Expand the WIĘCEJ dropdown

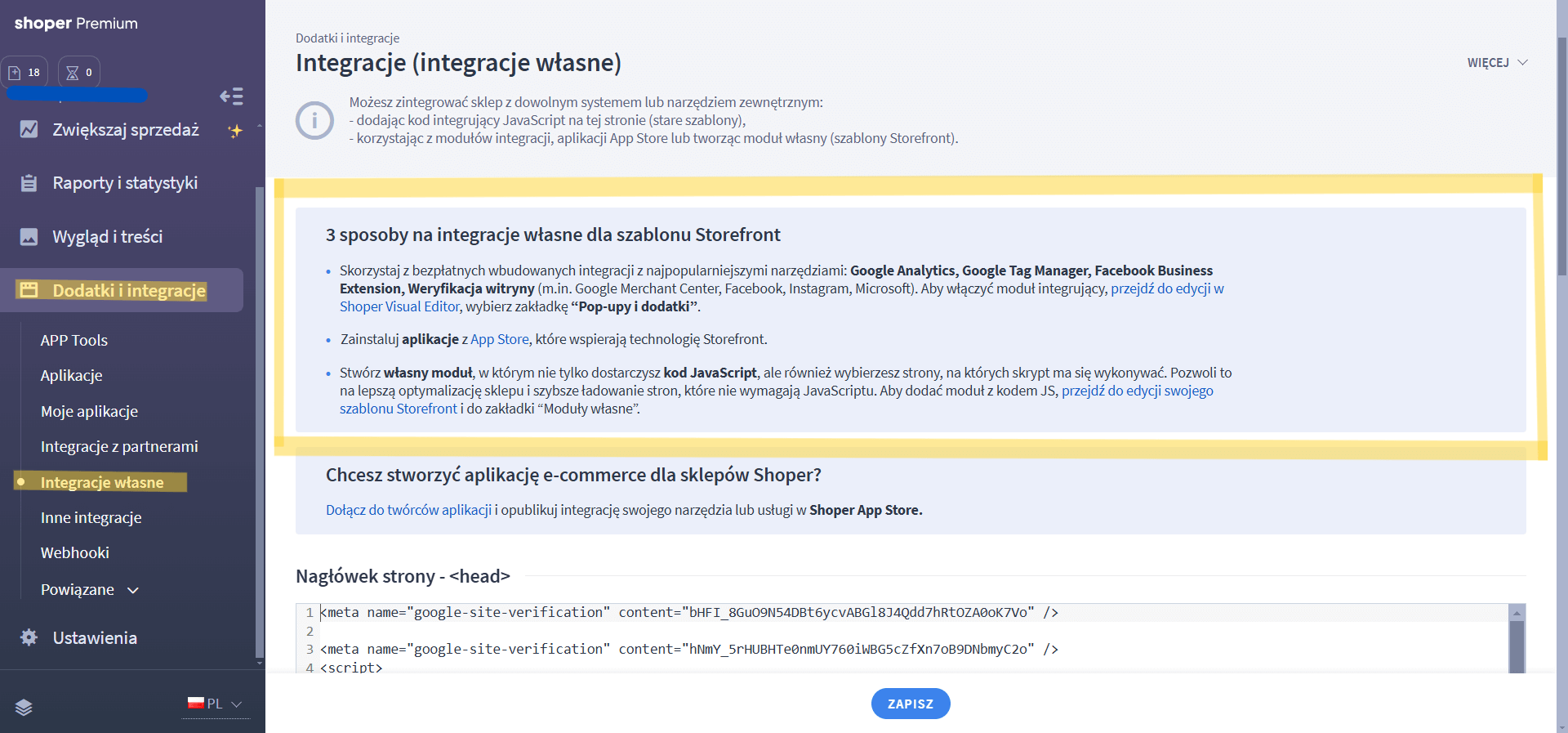pyautogui.click(x=1497, y=63)
